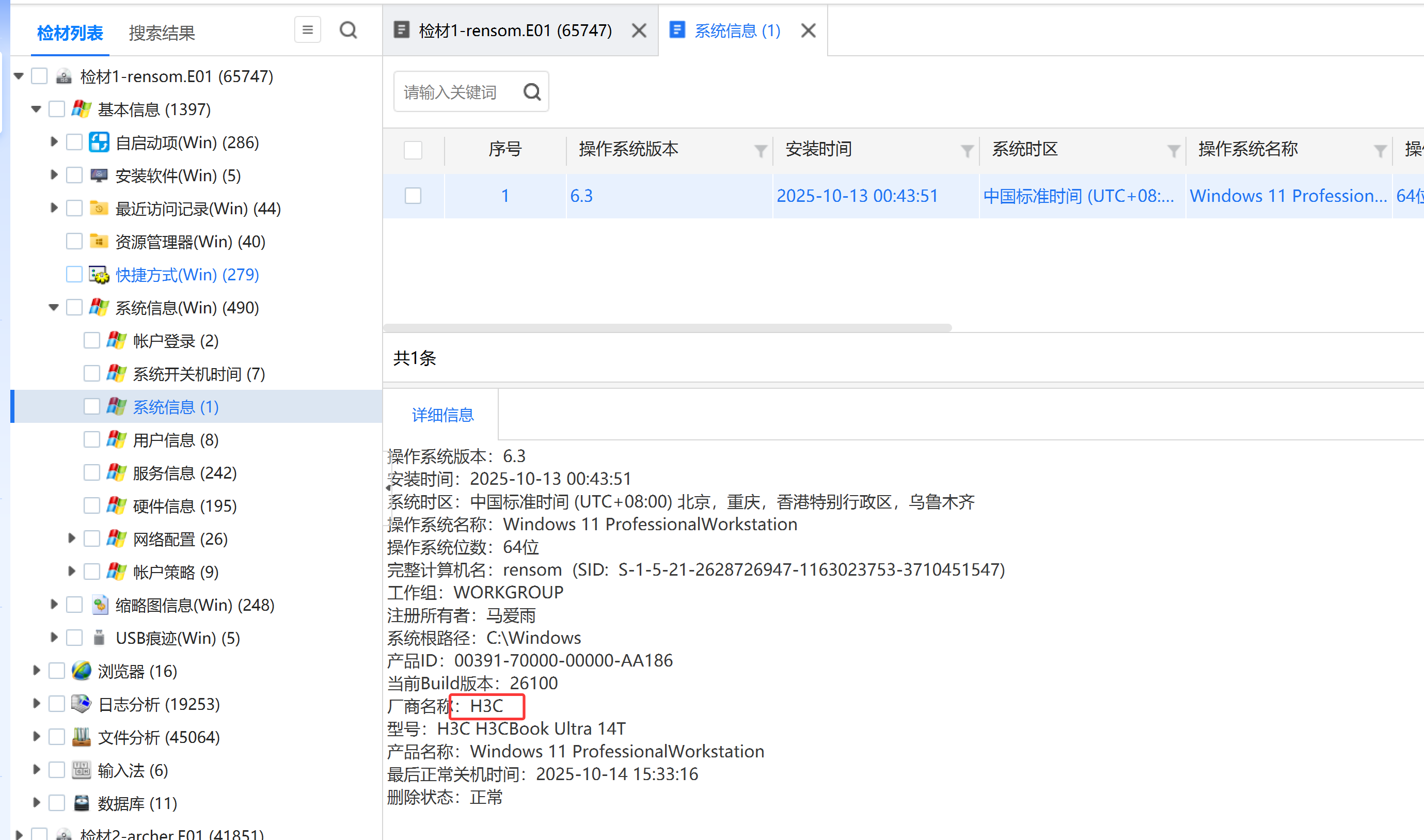Click the filter icon on 操作系统版本 column
The width and height of the screenshot is (1424, 840).
click(760, 151)
